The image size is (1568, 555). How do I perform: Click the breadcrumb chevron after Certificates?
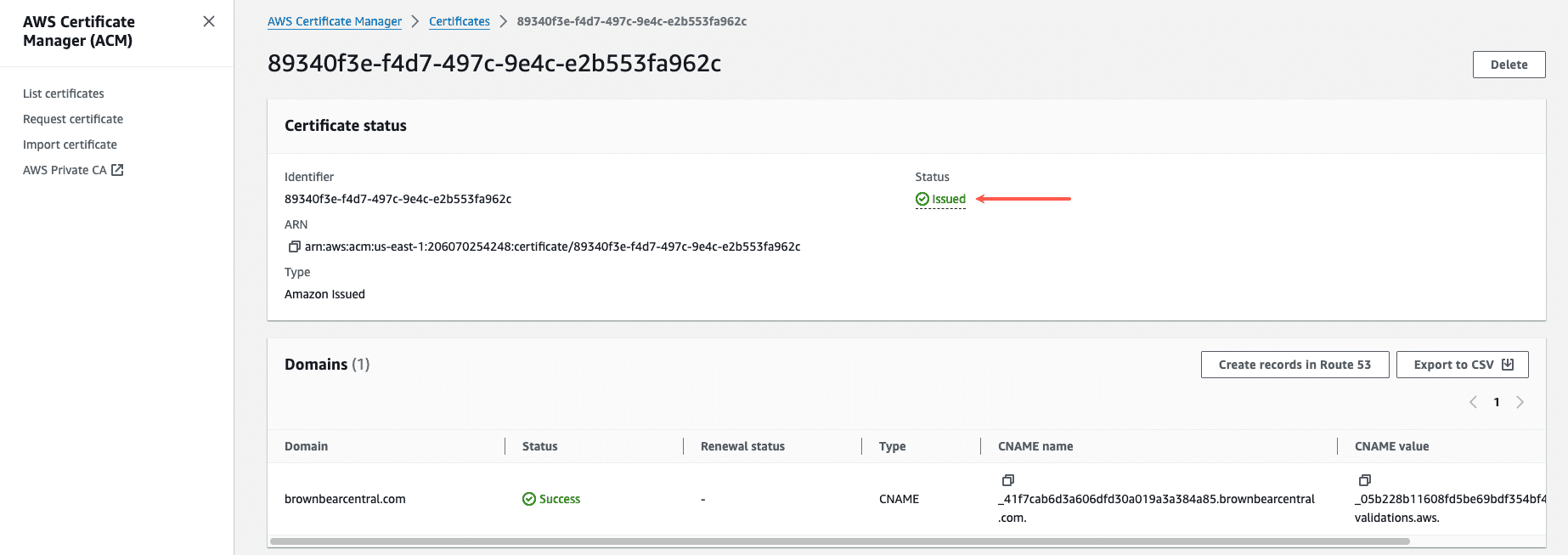click(504, 21)
